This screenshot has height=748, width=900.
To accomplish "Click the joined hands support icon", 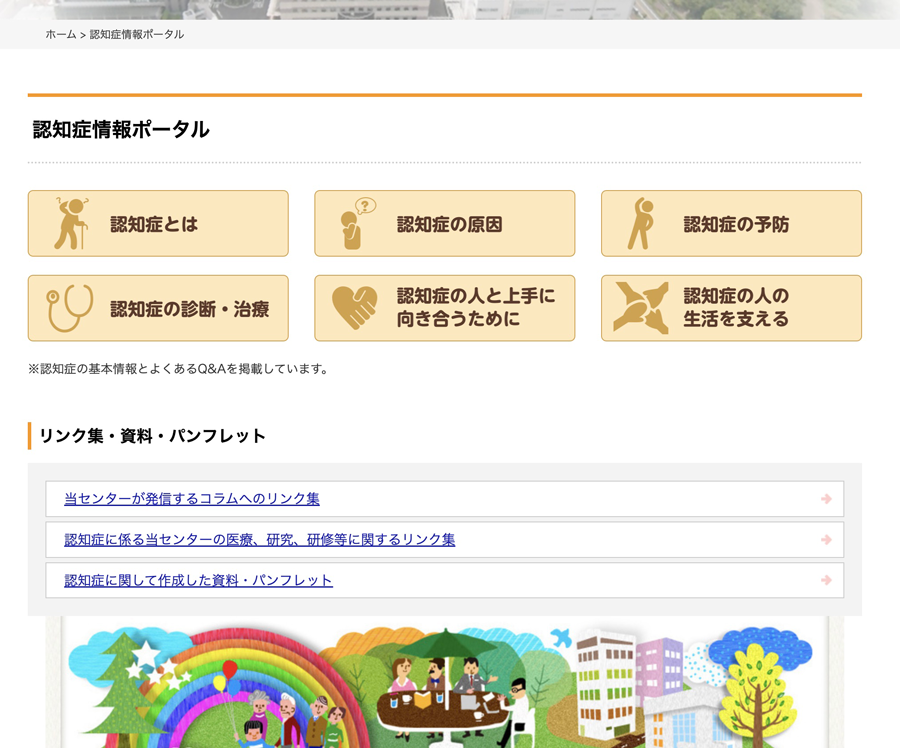I will [641, 308].
